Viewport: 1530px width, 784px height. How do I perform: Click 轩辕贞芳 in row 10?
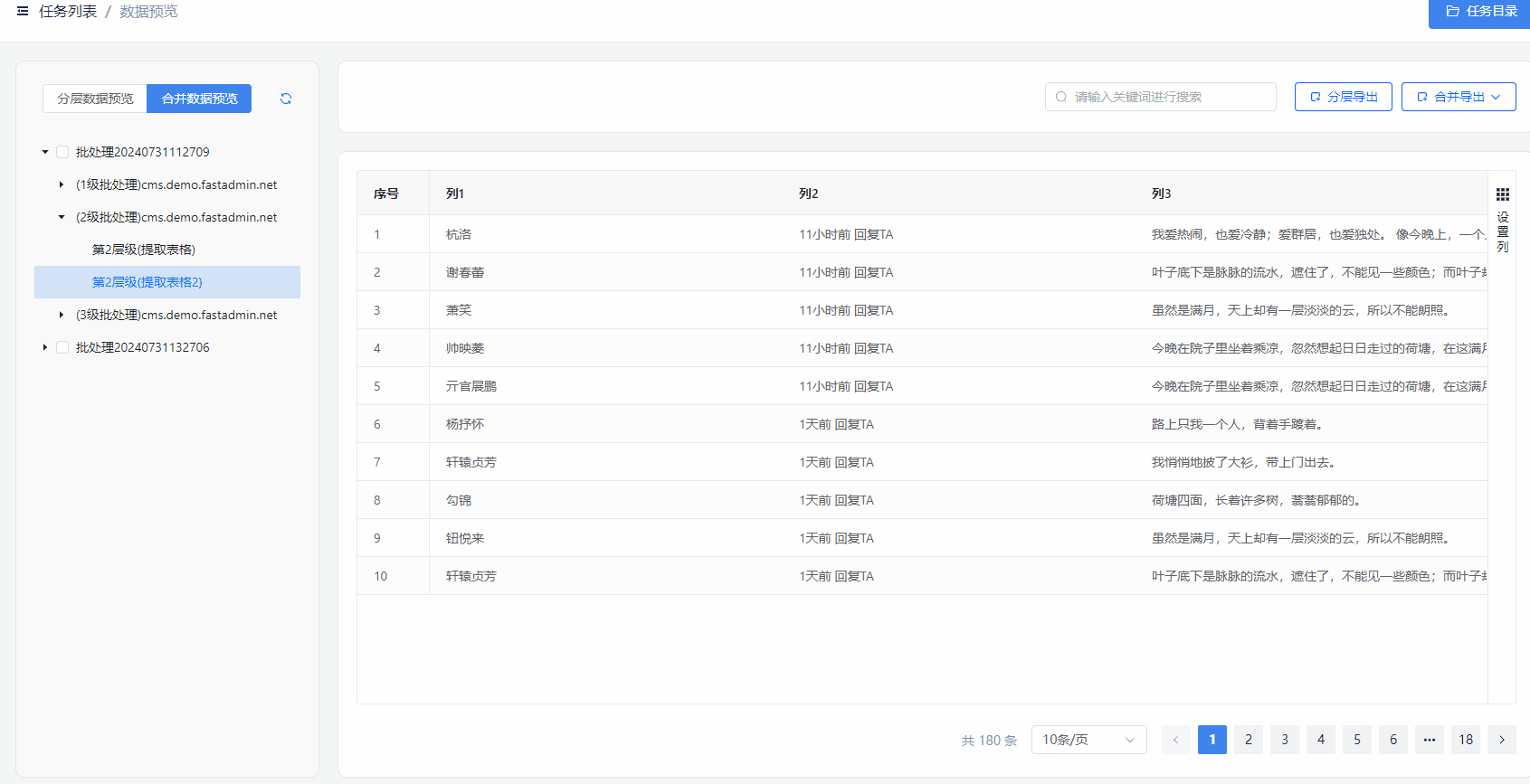471,576
